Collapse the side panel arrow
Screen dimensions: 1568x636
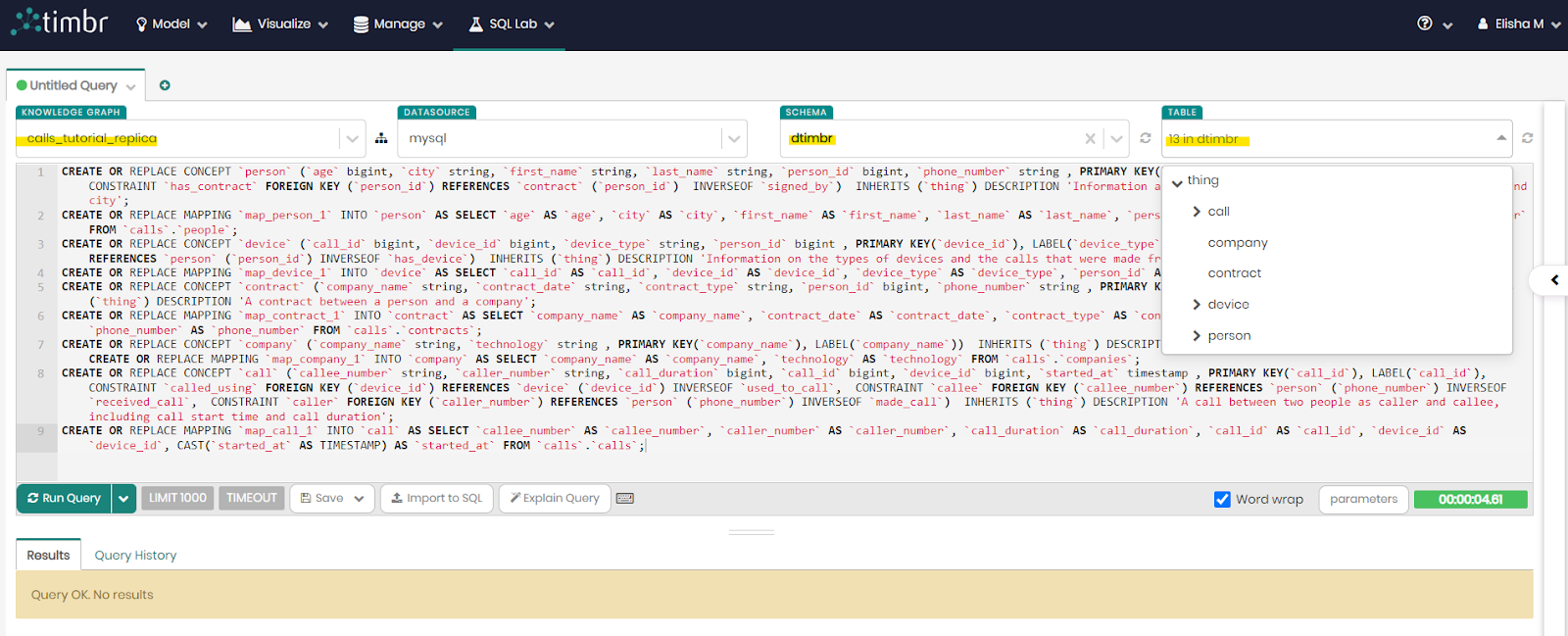pos(1554,280)
